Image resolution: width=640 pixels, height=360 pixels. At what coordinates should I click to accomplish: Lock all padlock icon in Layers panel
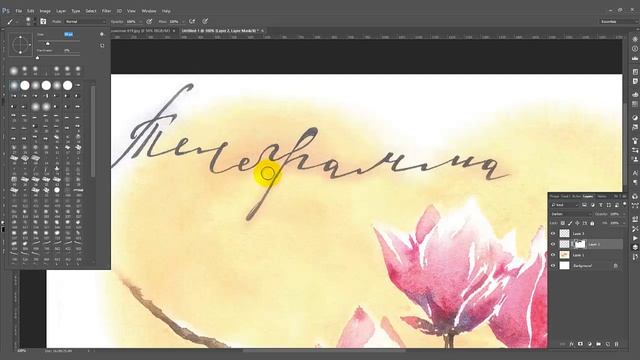592,224
